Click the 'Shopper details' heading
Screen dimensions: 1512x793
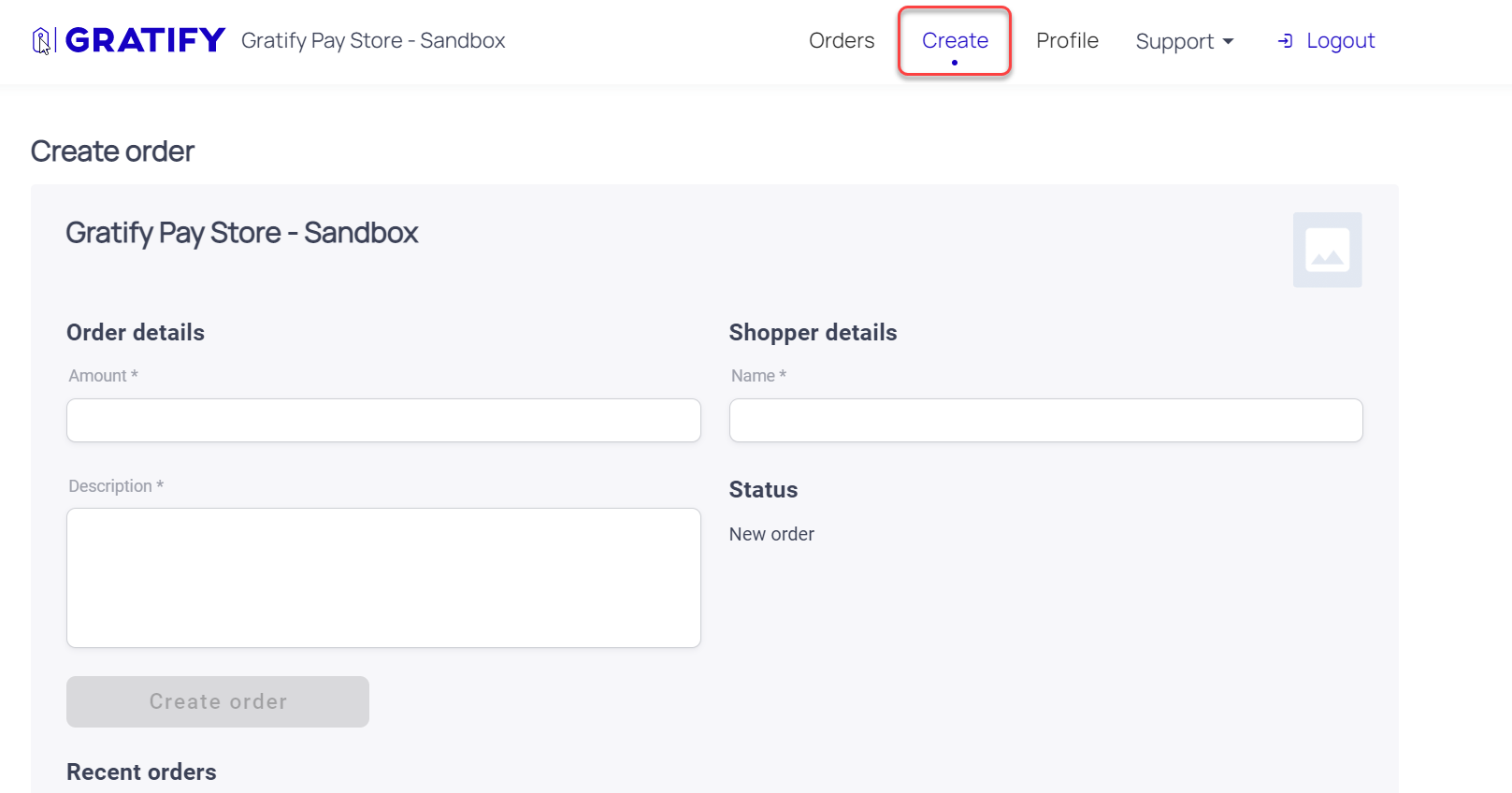pos(813,332)
